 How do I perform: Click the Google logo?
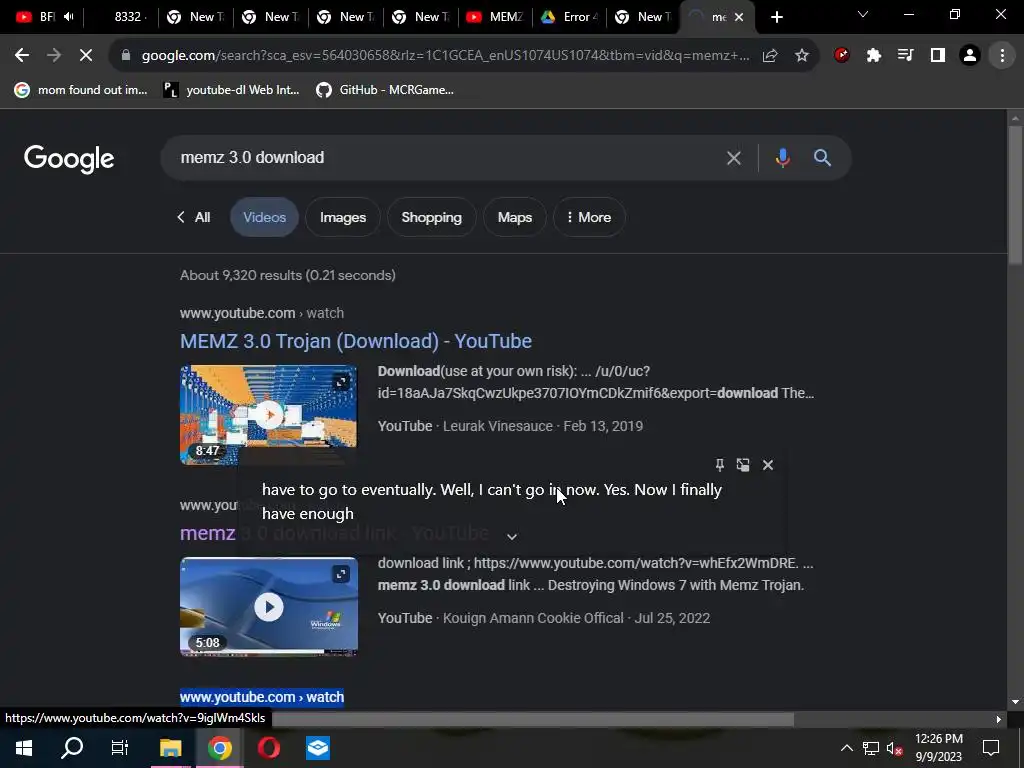coord(69,159)
